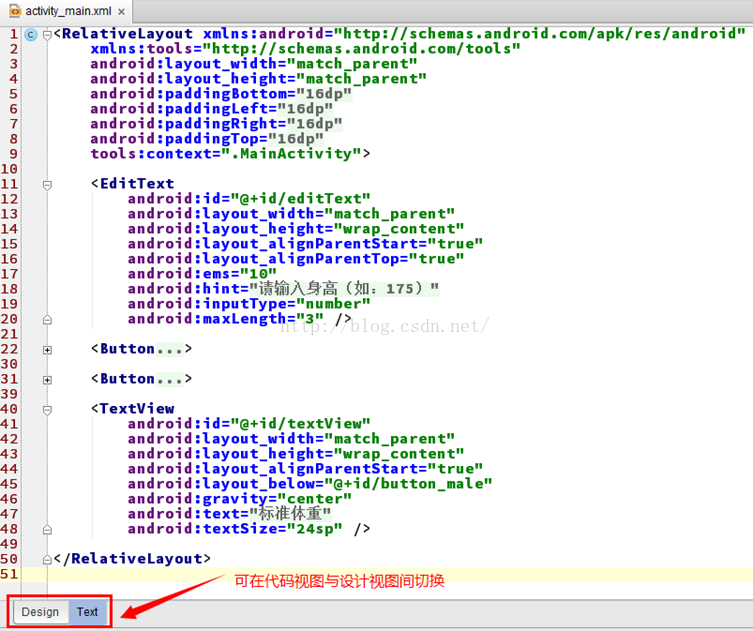Click line number 18 in the gutter
The height and width of the screenshot is (631, 753).
[10, 289]
